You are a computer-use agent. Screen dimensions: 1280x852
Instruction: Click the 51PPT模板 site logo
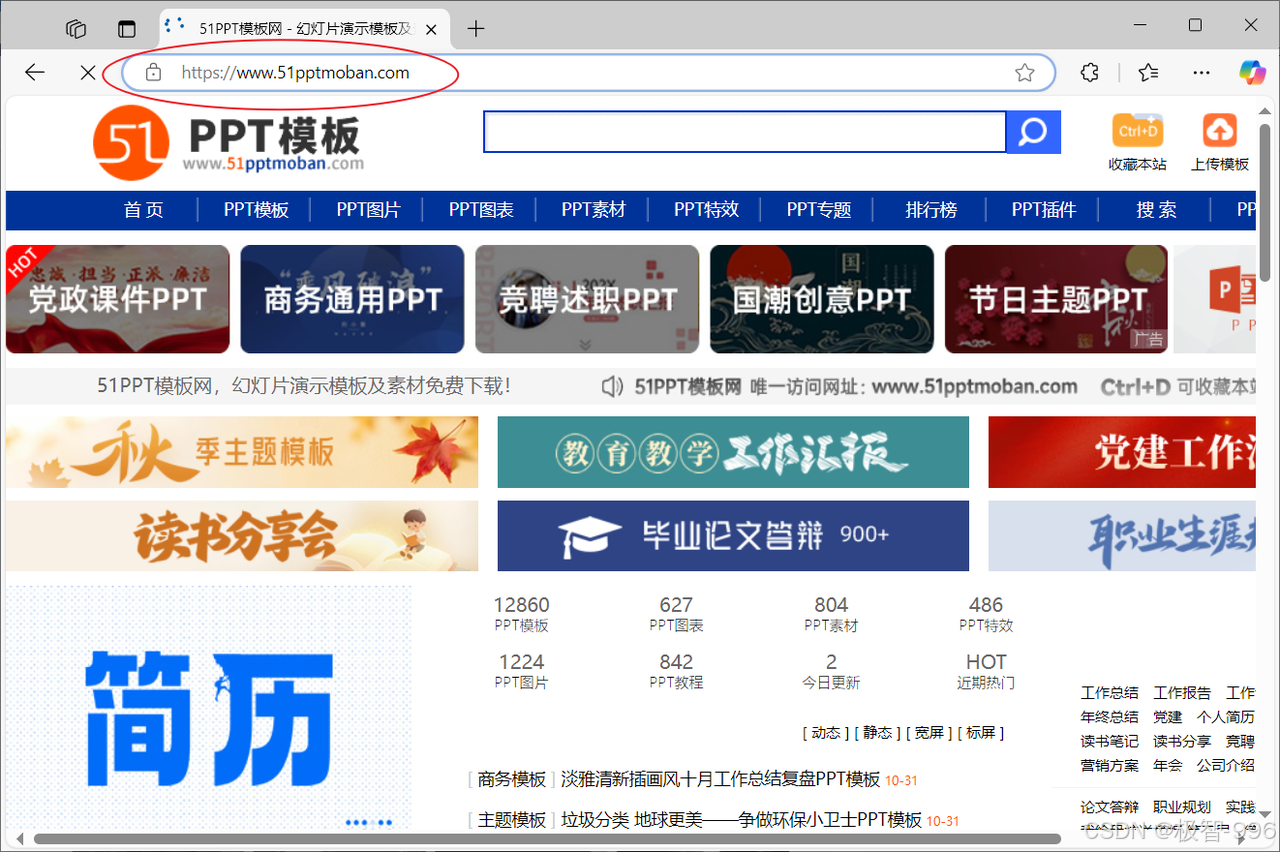tap(228, 143)
